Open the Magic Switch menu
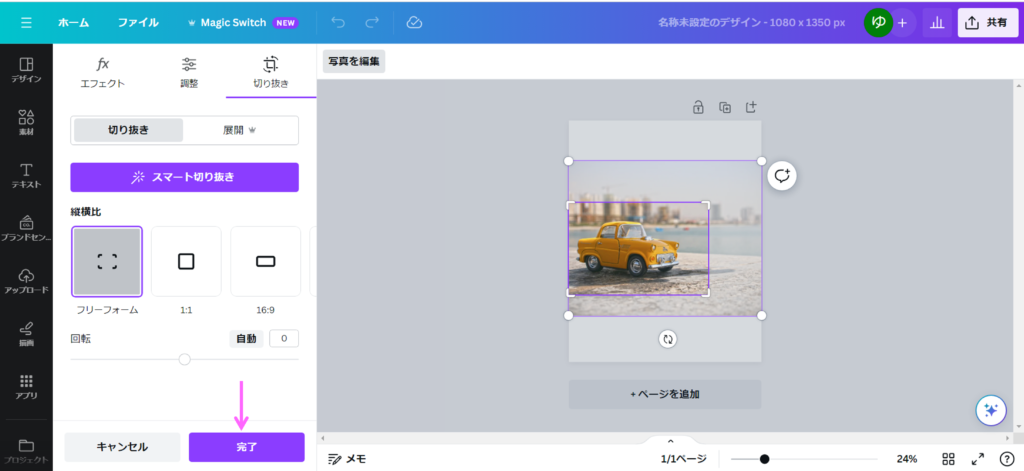Image resolution: width=1024 pixels, height=471 pixels. [x=242, y=22]
